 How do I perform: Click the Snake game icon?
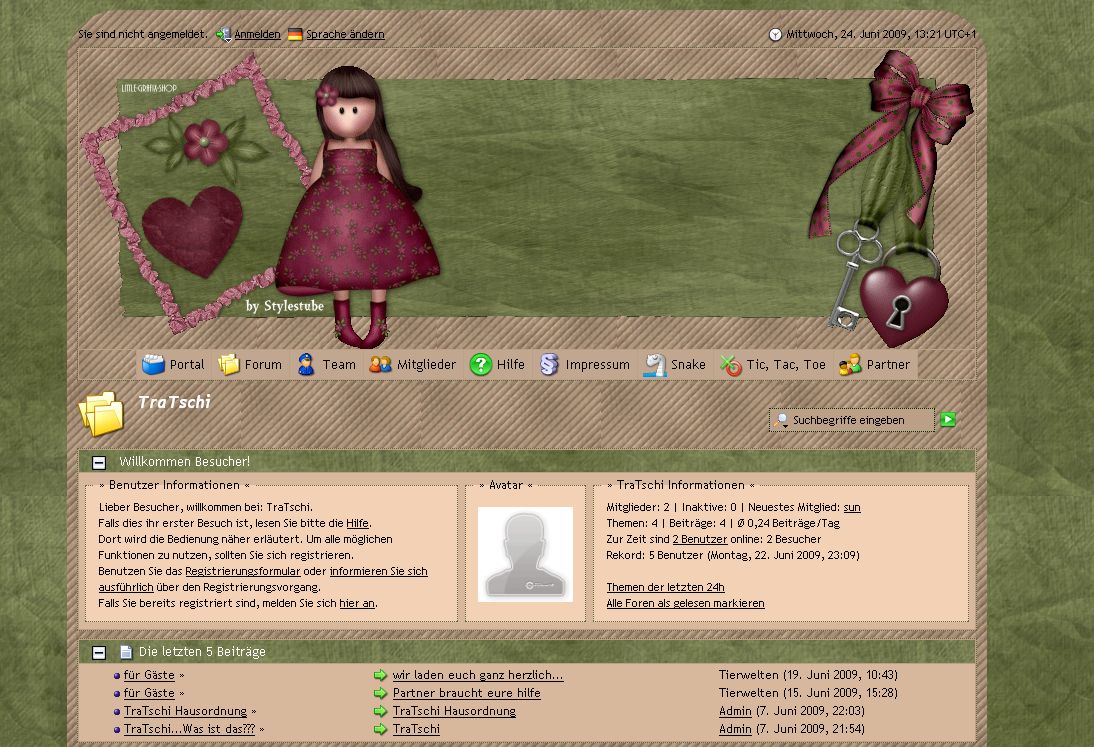[x=655, y=365]
